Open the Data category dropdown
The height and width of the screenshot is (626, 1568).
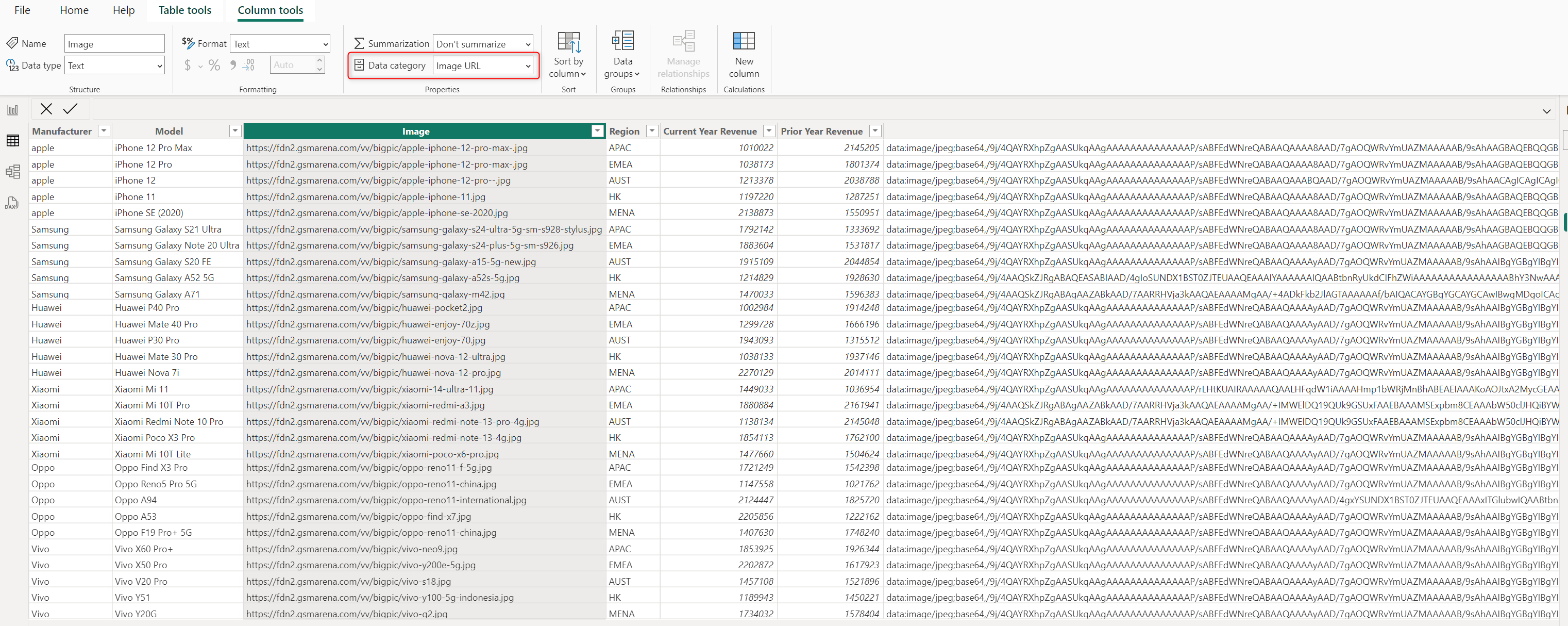coord(483,66)
